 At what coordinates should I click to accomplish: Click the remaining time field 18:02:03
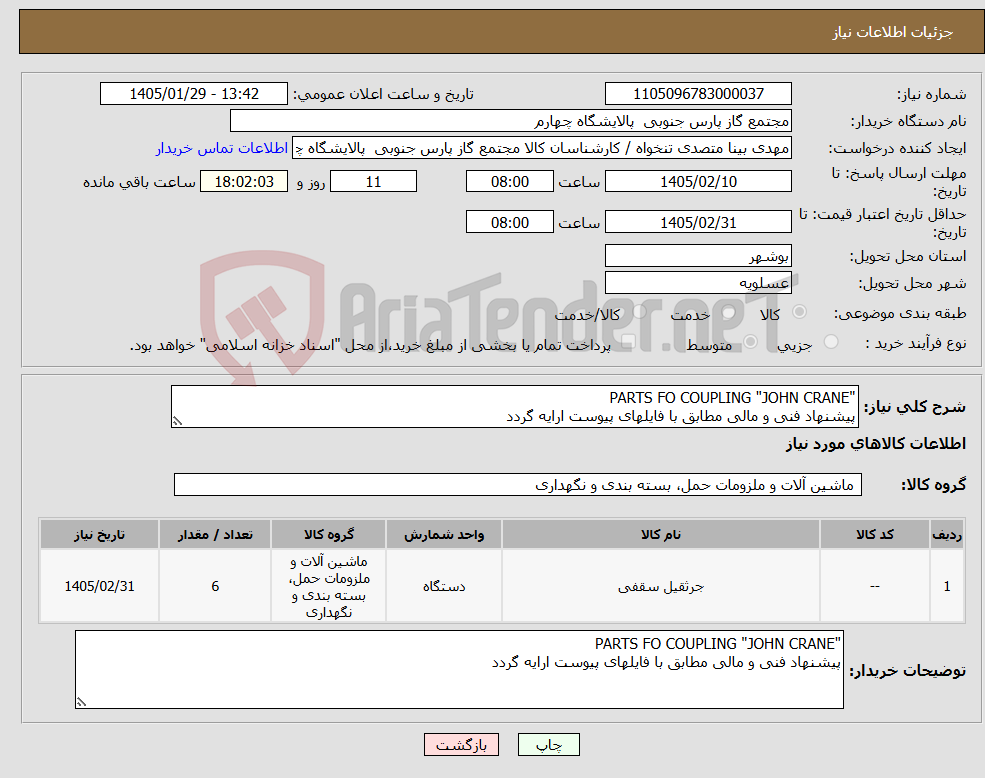coord(244,182)
